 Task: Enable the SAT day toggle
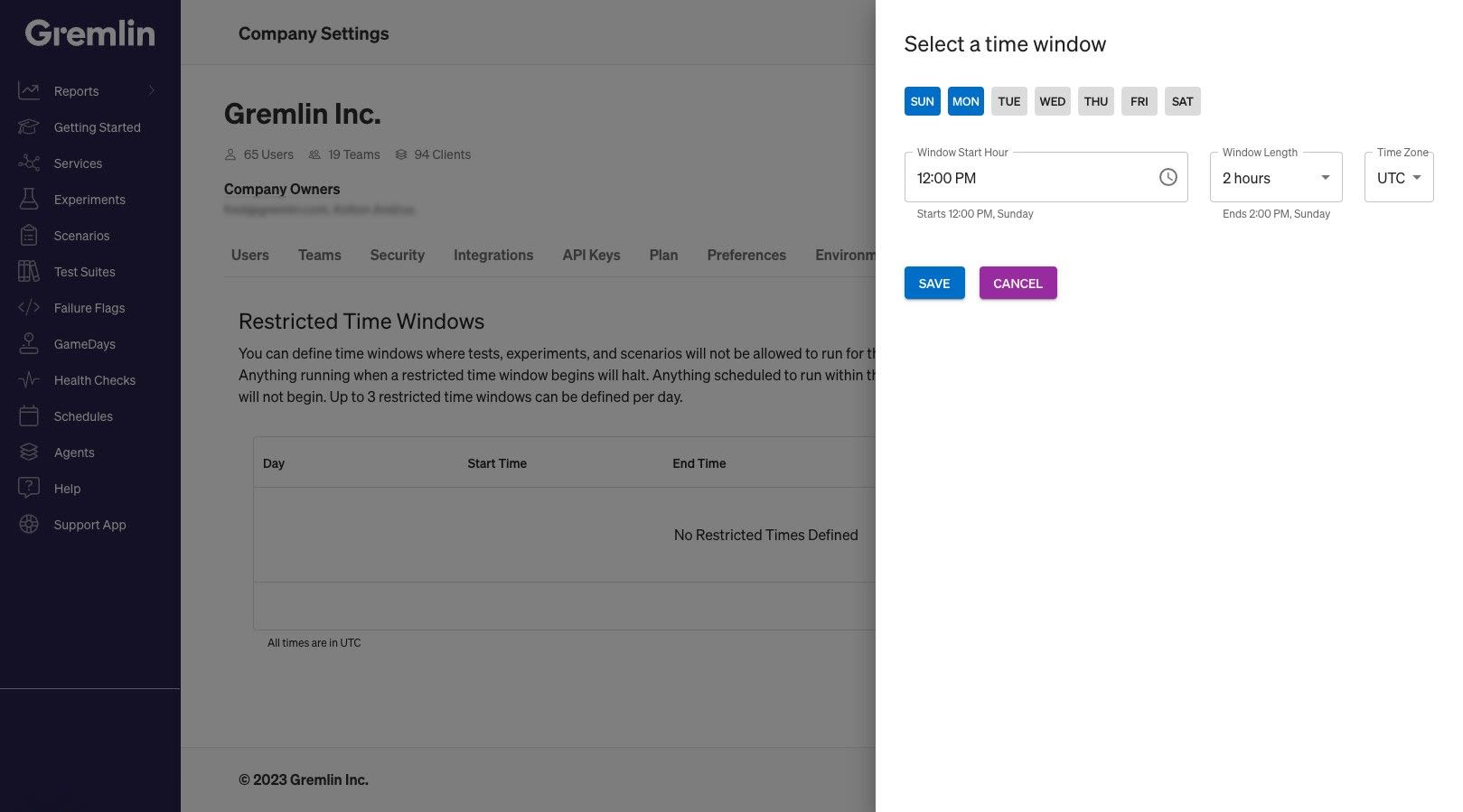point(1183,101)
